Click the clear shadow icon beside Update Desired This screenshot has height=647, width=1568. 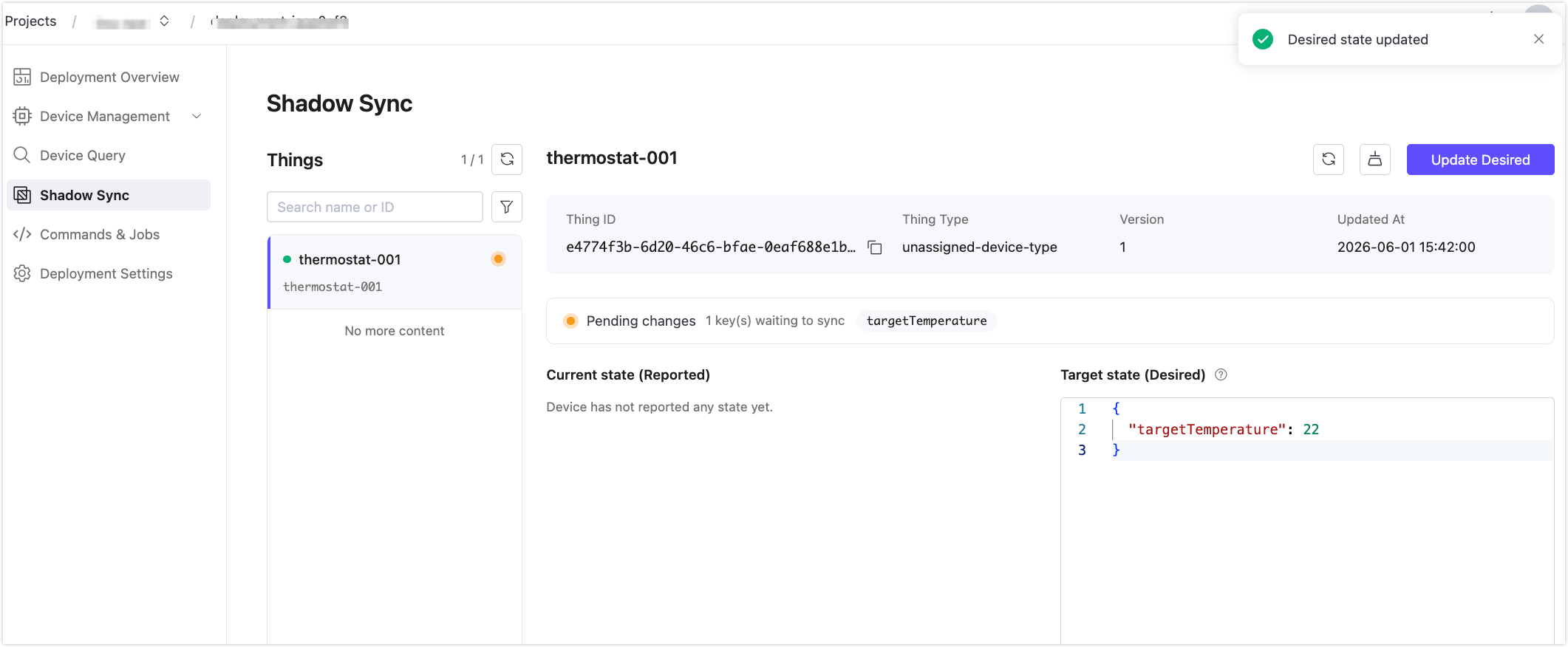click(1375, 160)
